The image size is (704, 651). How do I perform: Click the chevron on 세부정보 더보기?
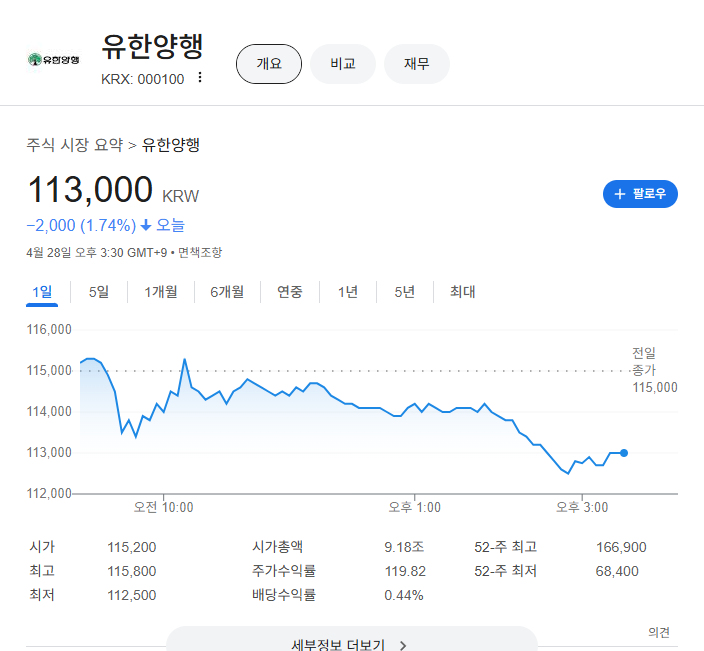403,646
